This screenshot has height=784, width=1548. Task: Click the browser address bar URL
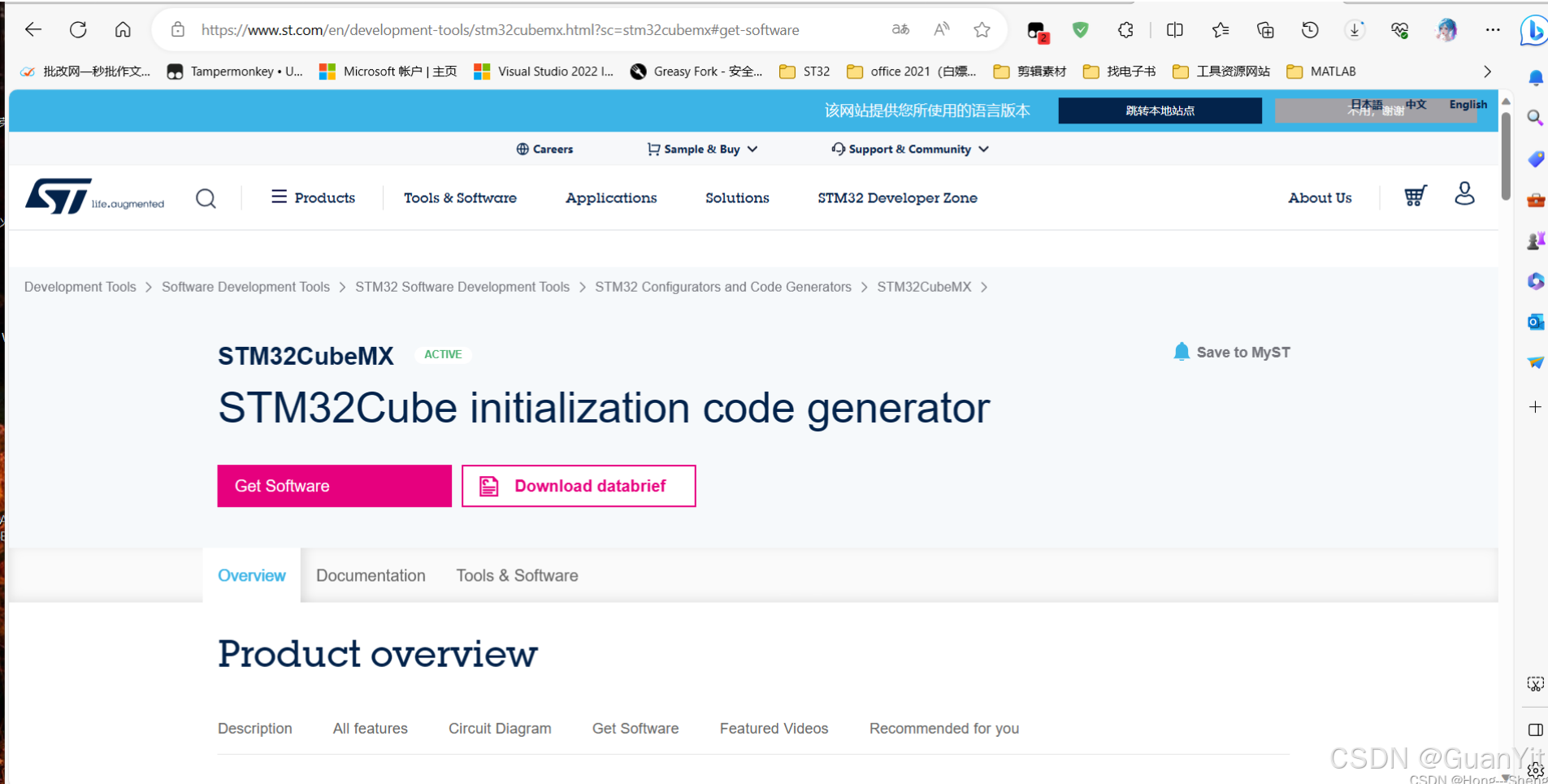(500, 30)
